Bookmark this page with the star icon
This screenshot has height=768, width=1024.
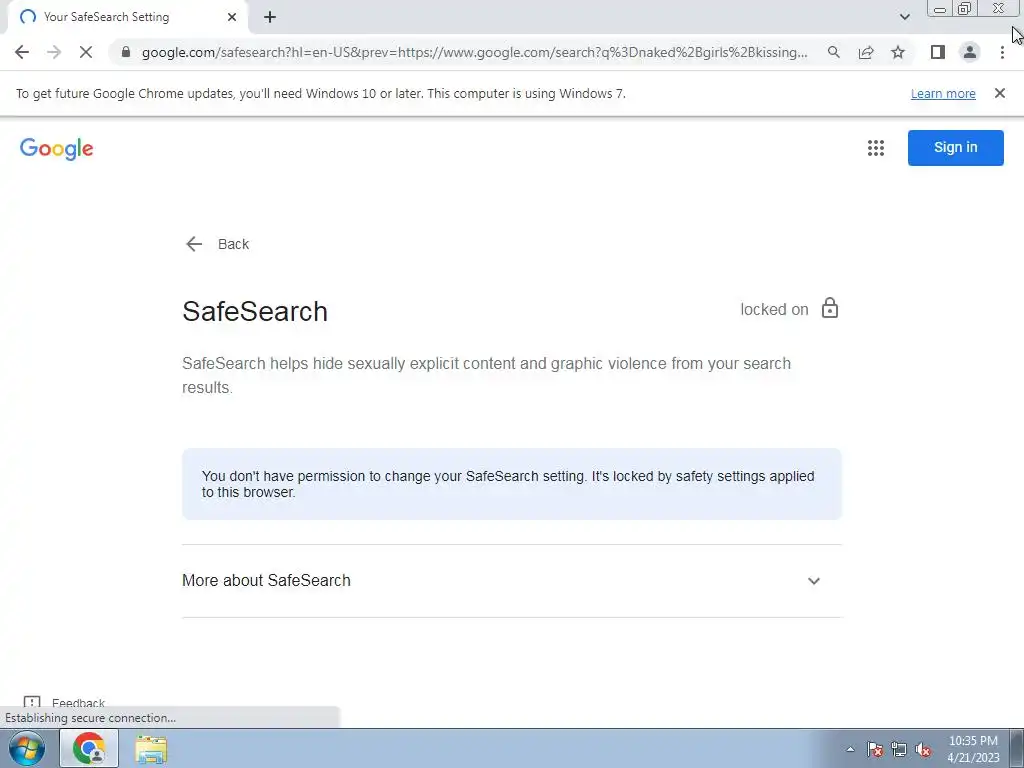click(898, 52)
